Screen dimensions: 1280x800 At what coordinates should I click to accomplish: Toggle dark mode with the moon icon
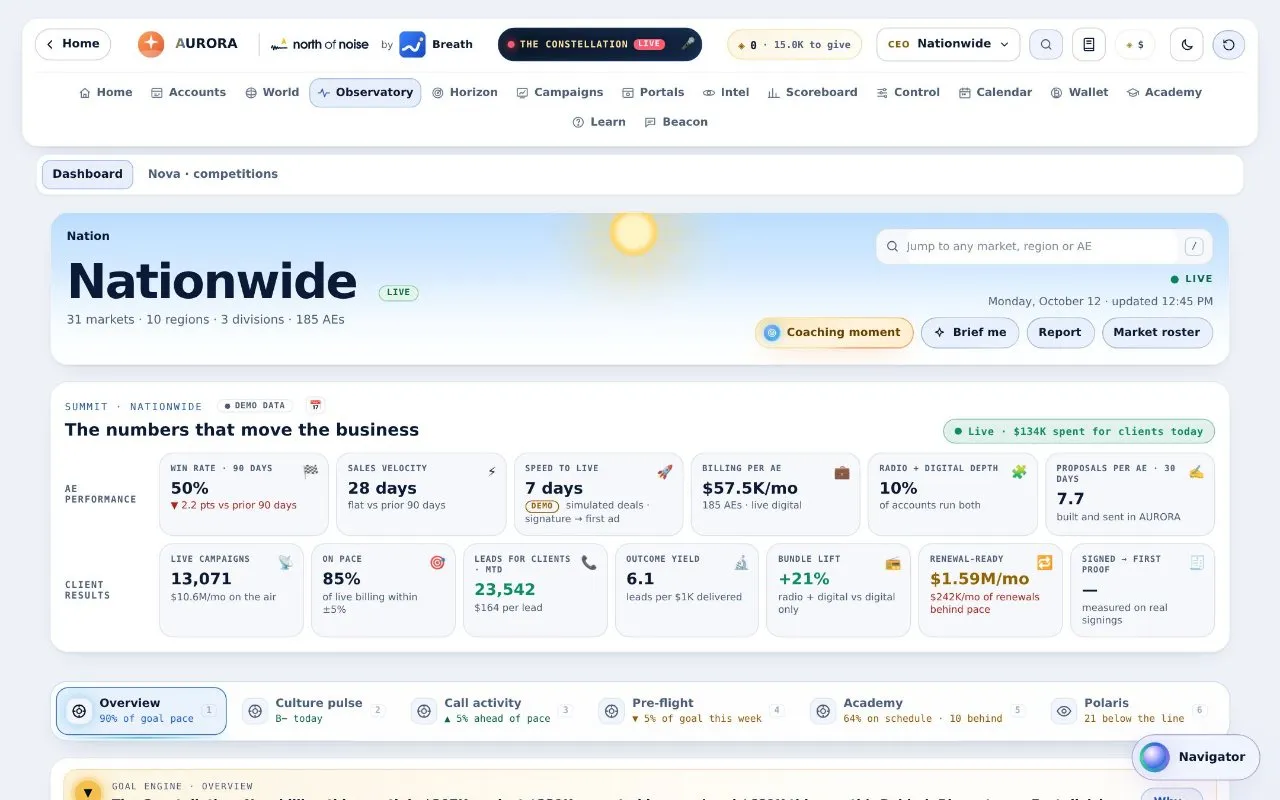(x=1187, y=44)
